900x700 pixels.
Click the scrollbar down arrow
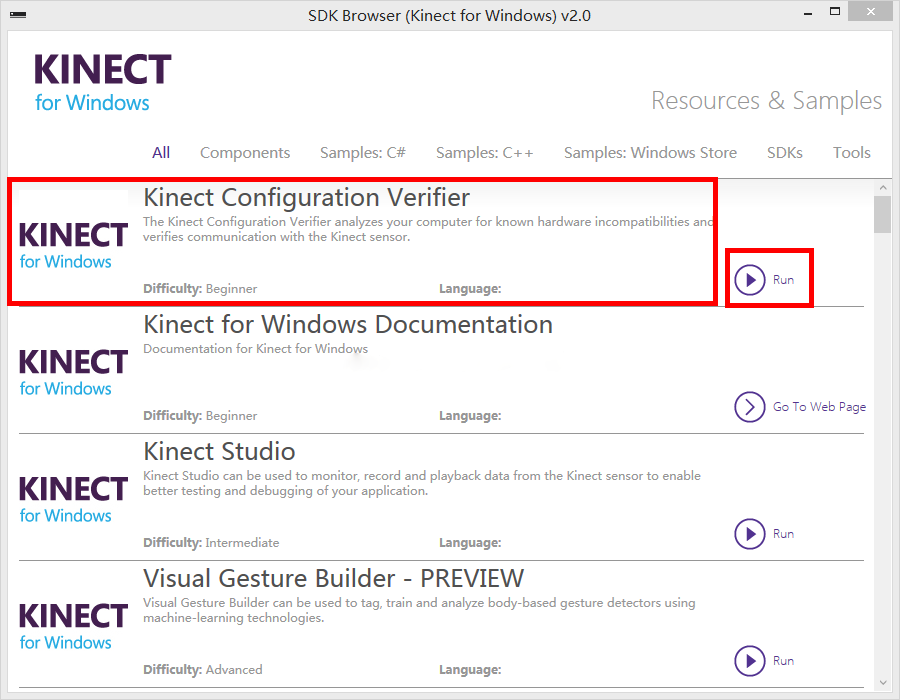(x=882, y=682)
